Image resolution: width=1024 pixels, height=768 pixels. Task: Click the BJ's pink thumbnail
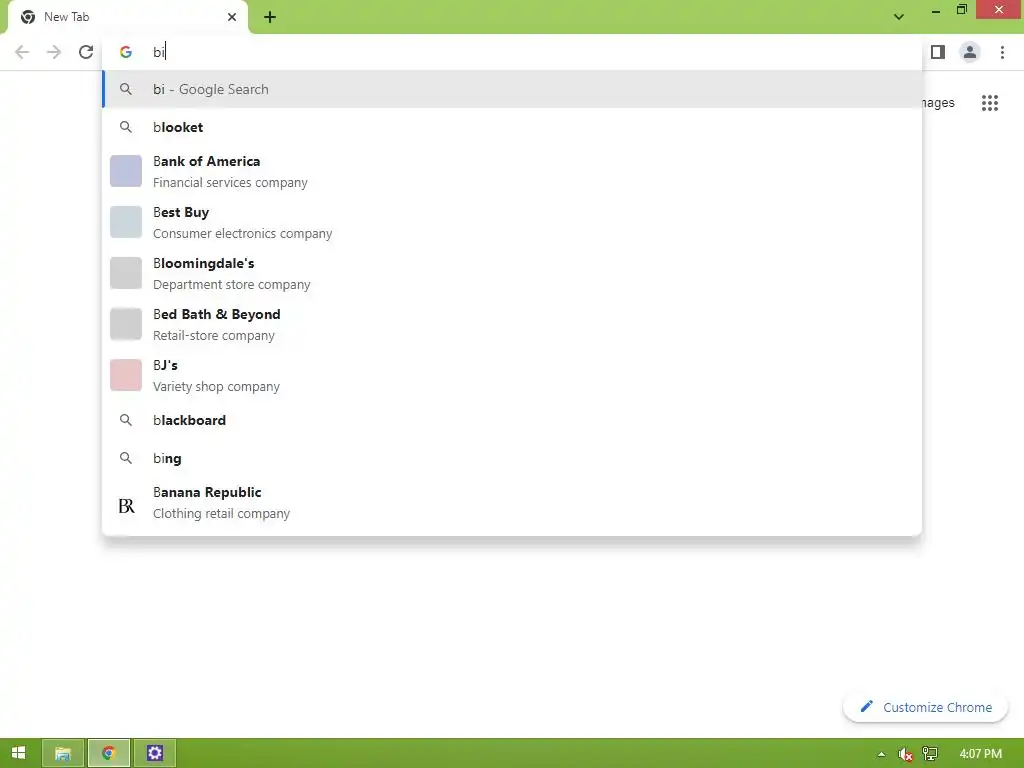click(126, 375)
